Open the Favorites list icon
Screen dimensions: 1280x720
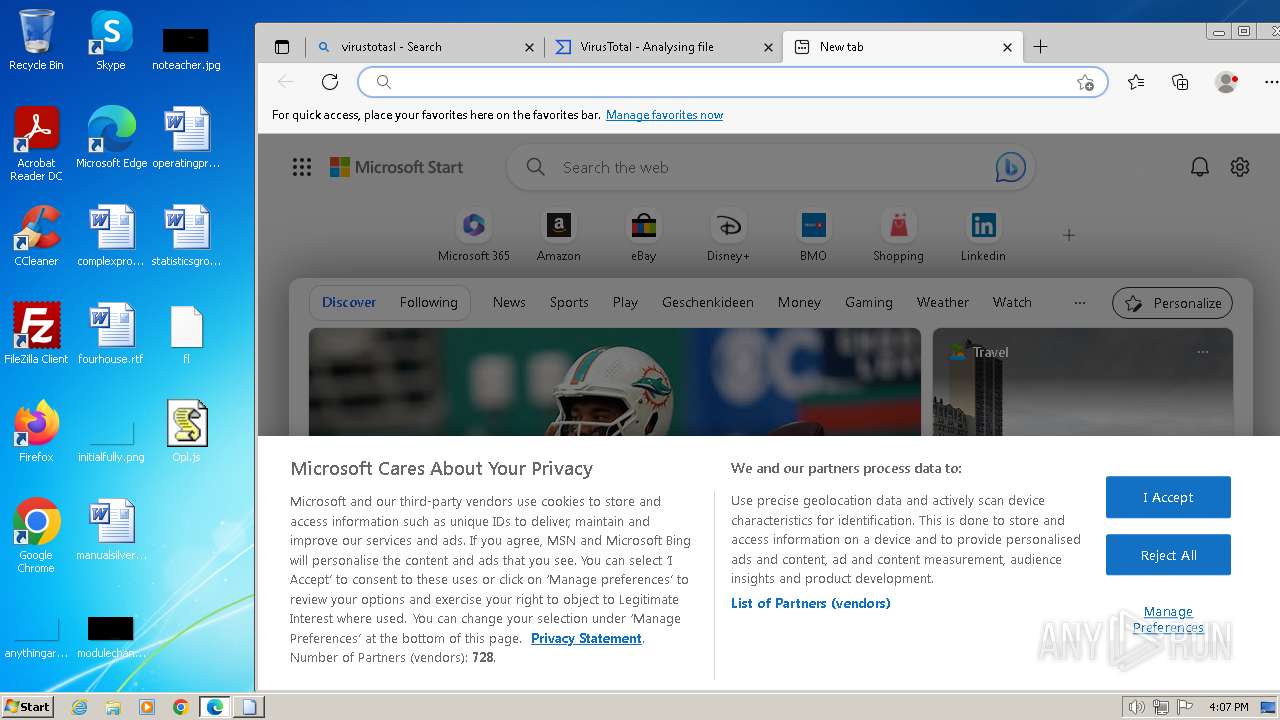pyautogui.click(x=1136, y=82)
